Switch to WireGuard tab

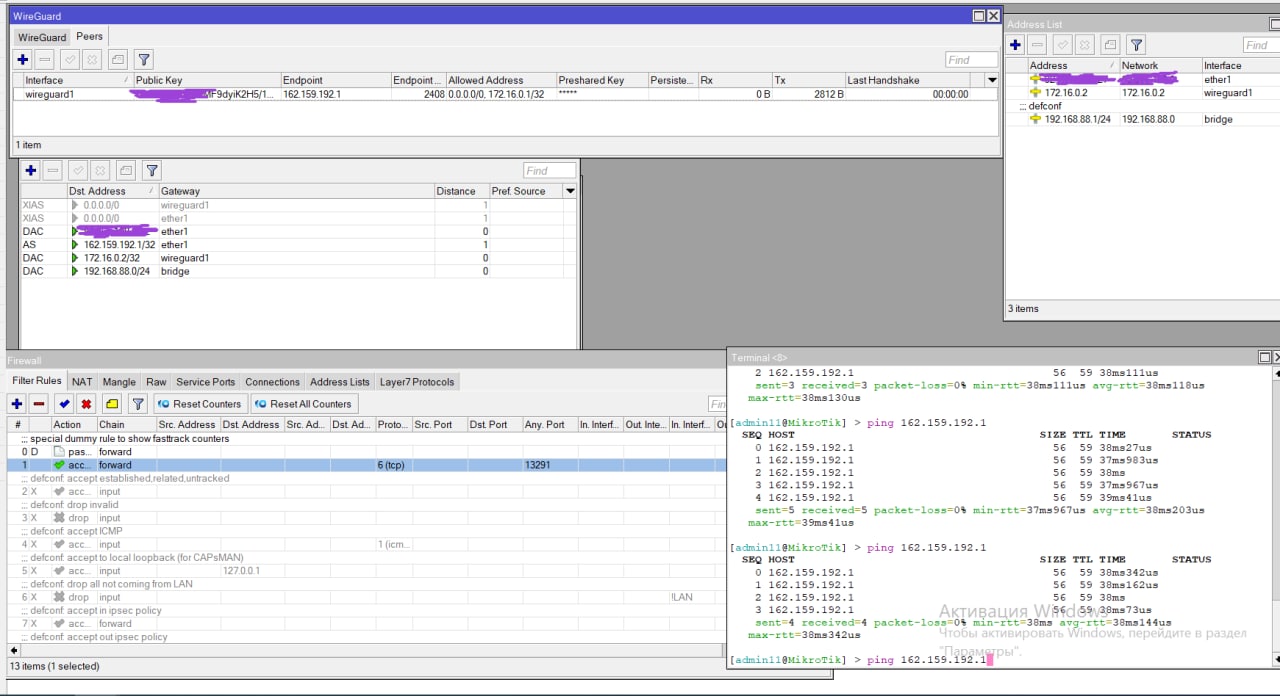click(42, 38)
